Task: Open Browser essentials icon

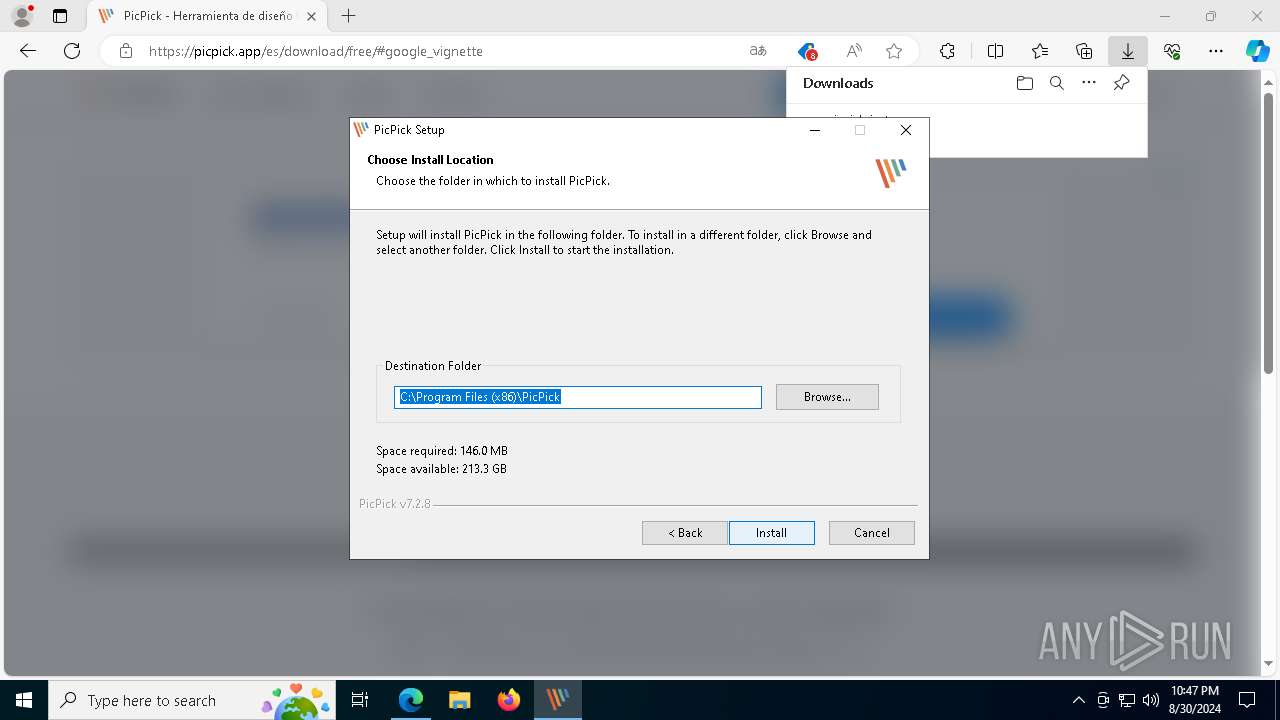Action: click(x=1172, y=51)
